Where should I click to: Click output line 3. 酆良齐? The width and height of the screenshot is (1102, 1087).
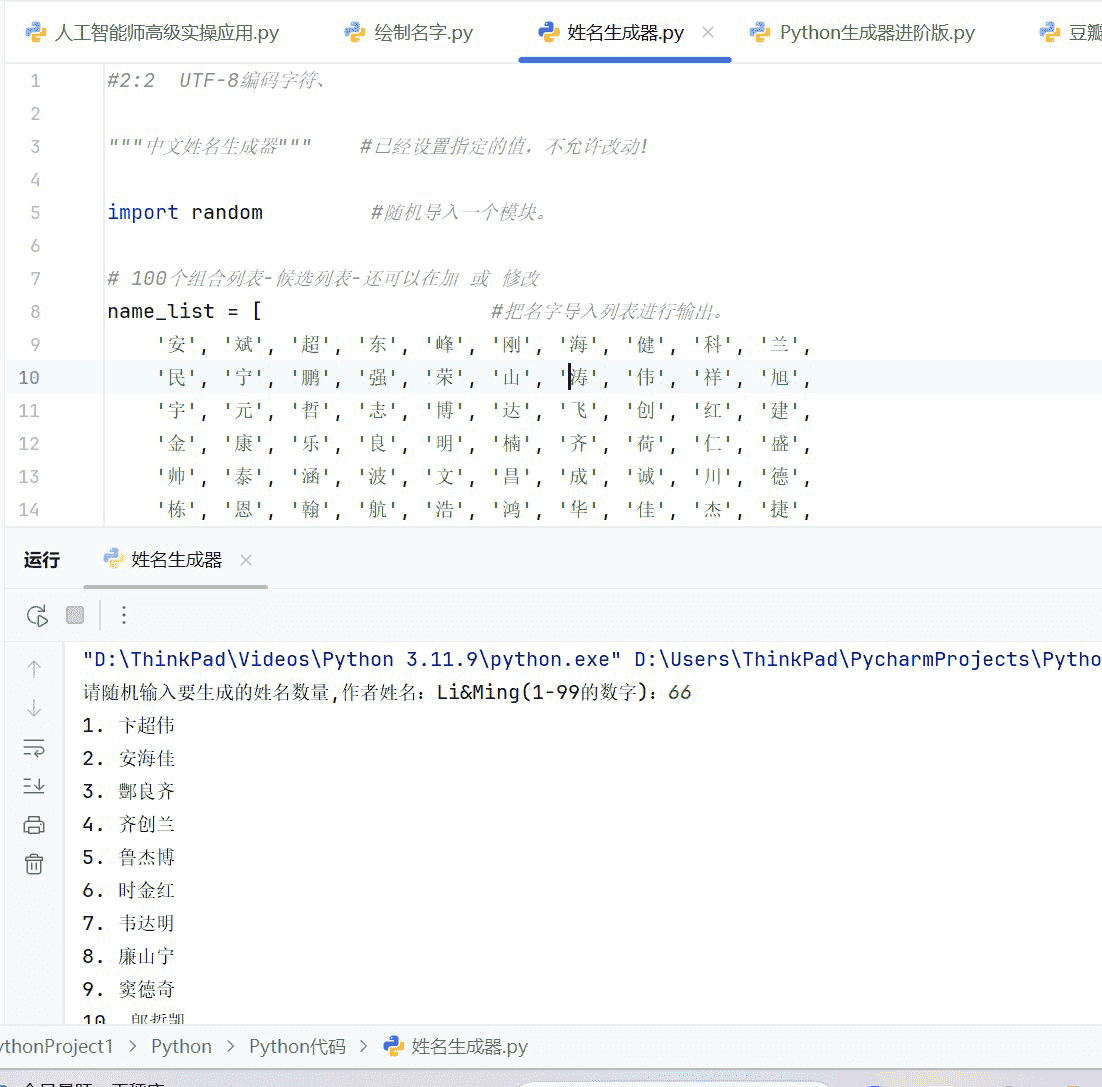click(129, 791)
